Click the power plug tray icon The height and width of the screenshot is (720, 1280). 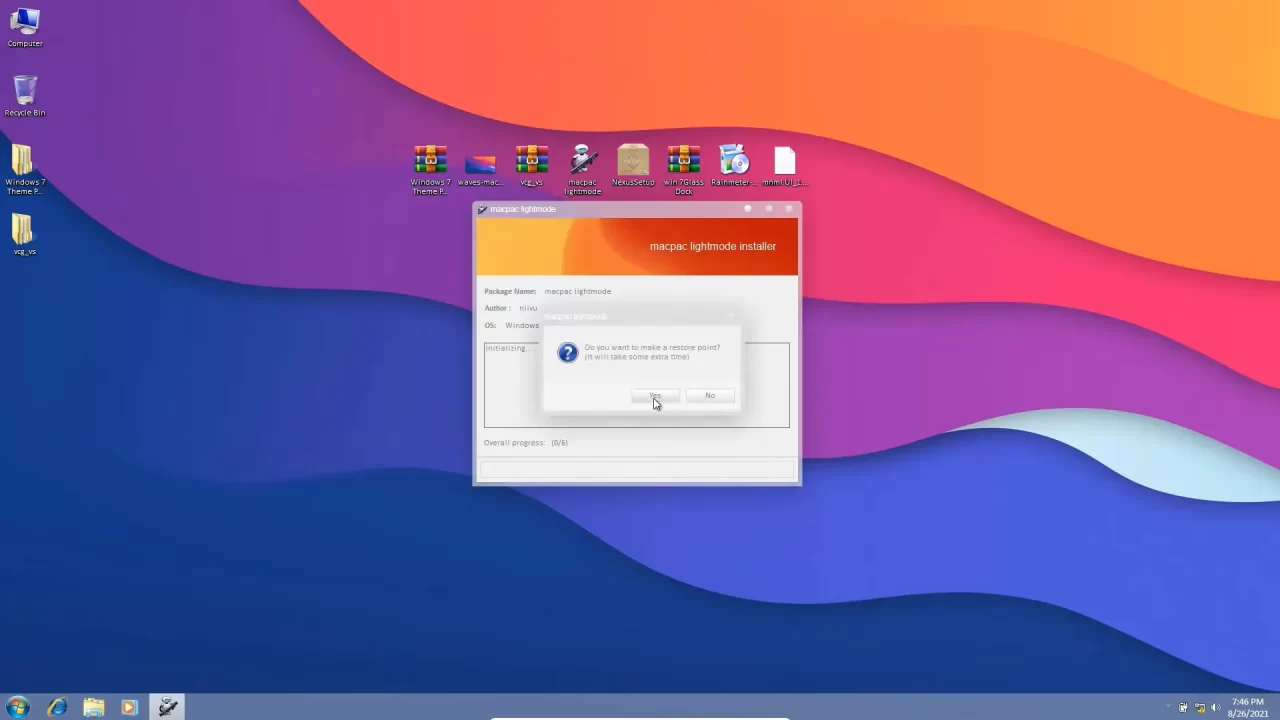(1183, 708)
